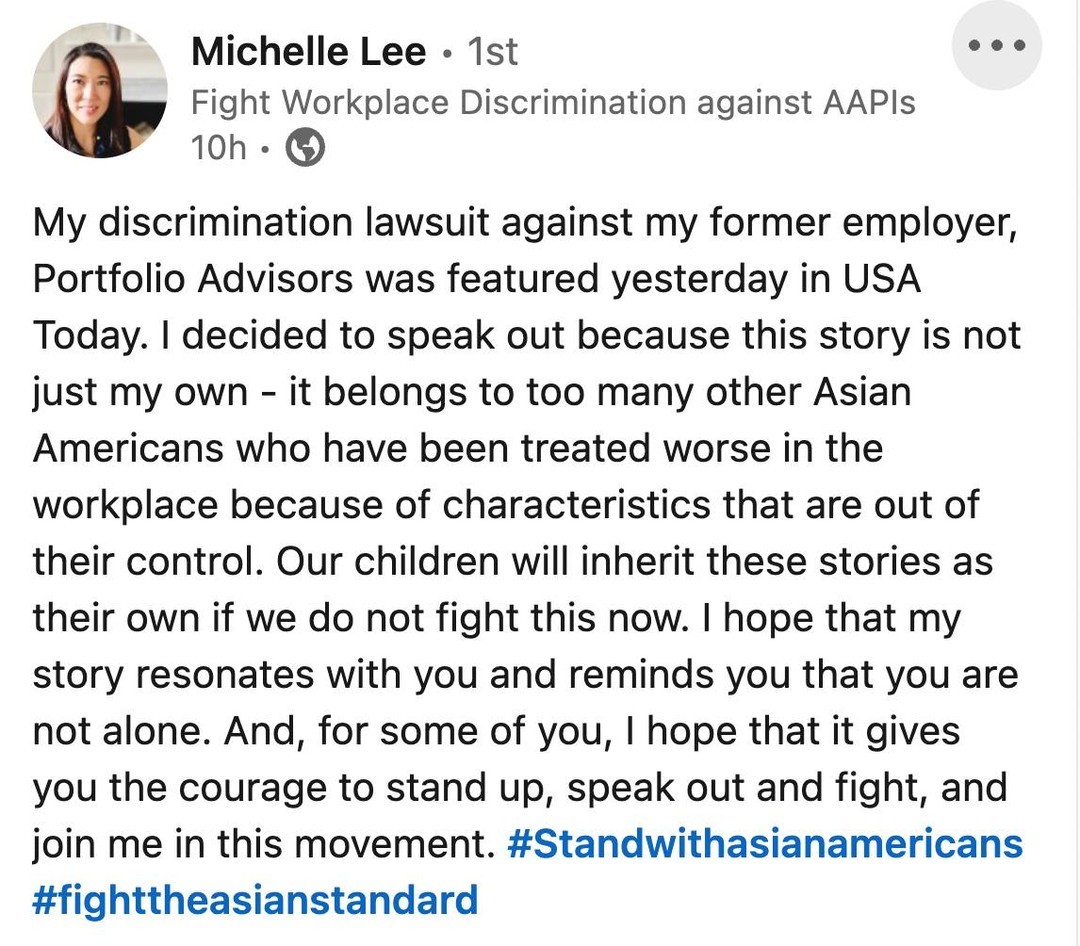The width and height of the screenshot is (1080, 946).
Task: Open the #fighttheasianstandard hashtag
Action: pos(255,900)
